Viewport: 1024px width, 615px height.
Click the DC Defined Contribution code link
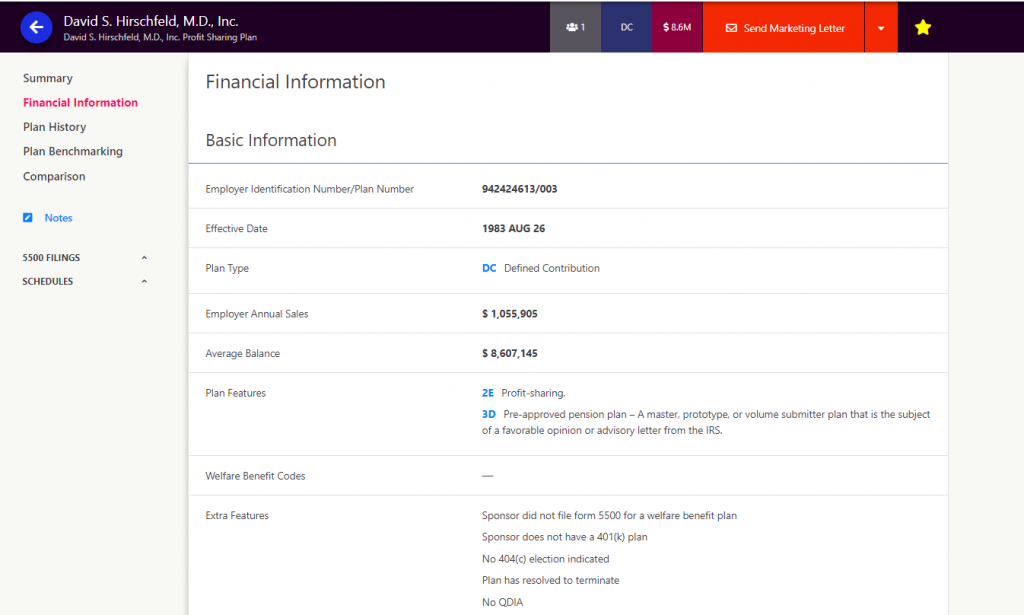coord(489,268)
